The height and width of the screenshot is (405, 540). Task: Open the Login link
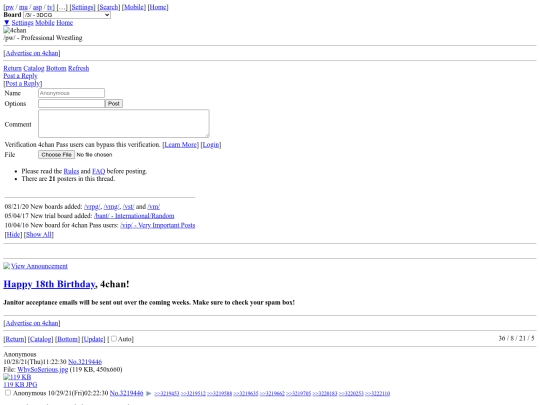(211, 145)
